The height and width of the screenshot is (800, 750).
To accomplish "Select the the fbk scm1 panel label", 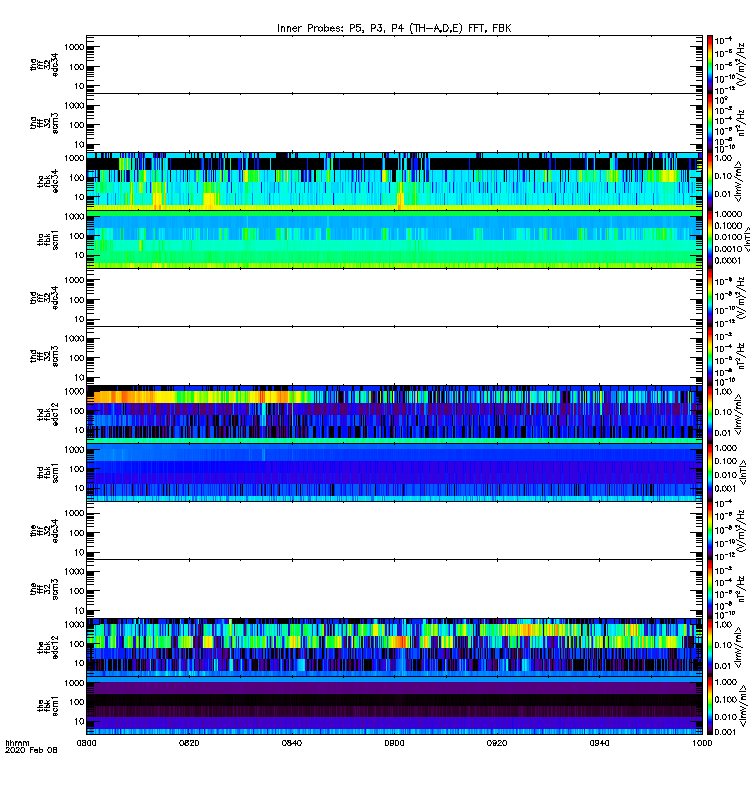I will [48, 706].
